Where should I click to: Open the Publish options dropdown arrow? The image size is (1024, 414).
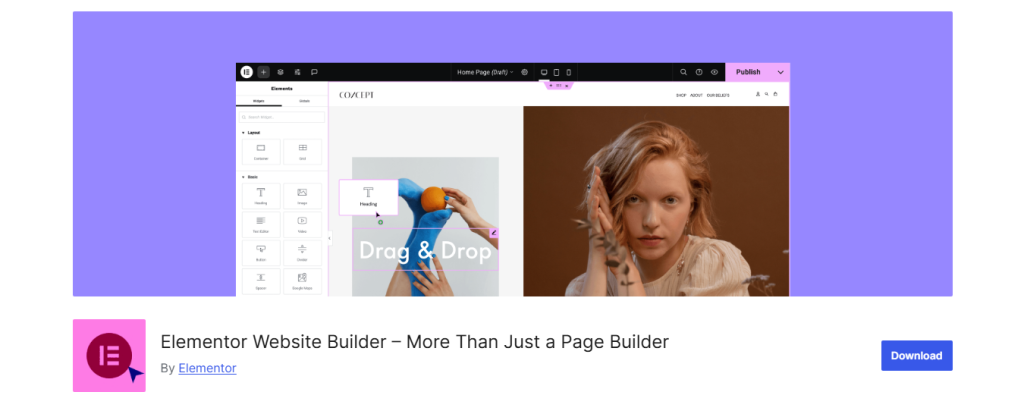point(780,72)
